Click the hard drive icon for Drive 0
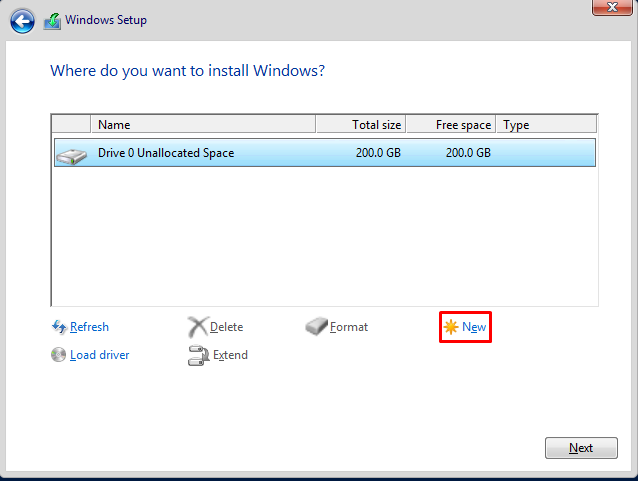Viewport: 638px width, 481px height. pyautogui.click(x=72, y=156)
